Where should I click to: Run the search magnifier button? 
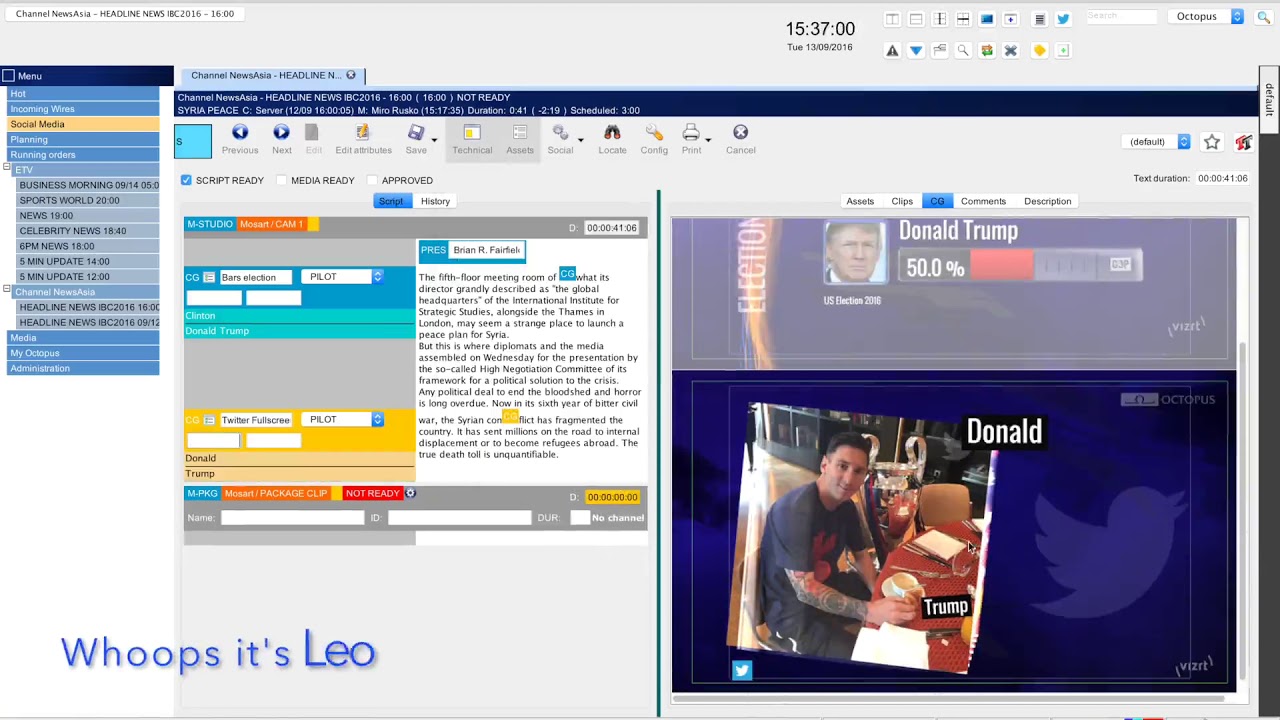pyautogui.click(x=1263, y=17)
